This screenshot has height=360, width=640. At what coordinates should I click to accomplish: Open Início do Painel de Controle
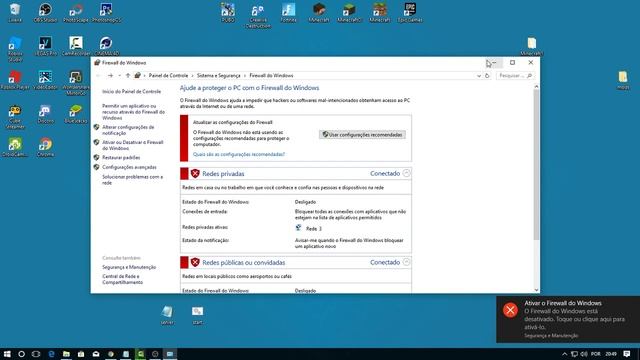tap(131, 91)
